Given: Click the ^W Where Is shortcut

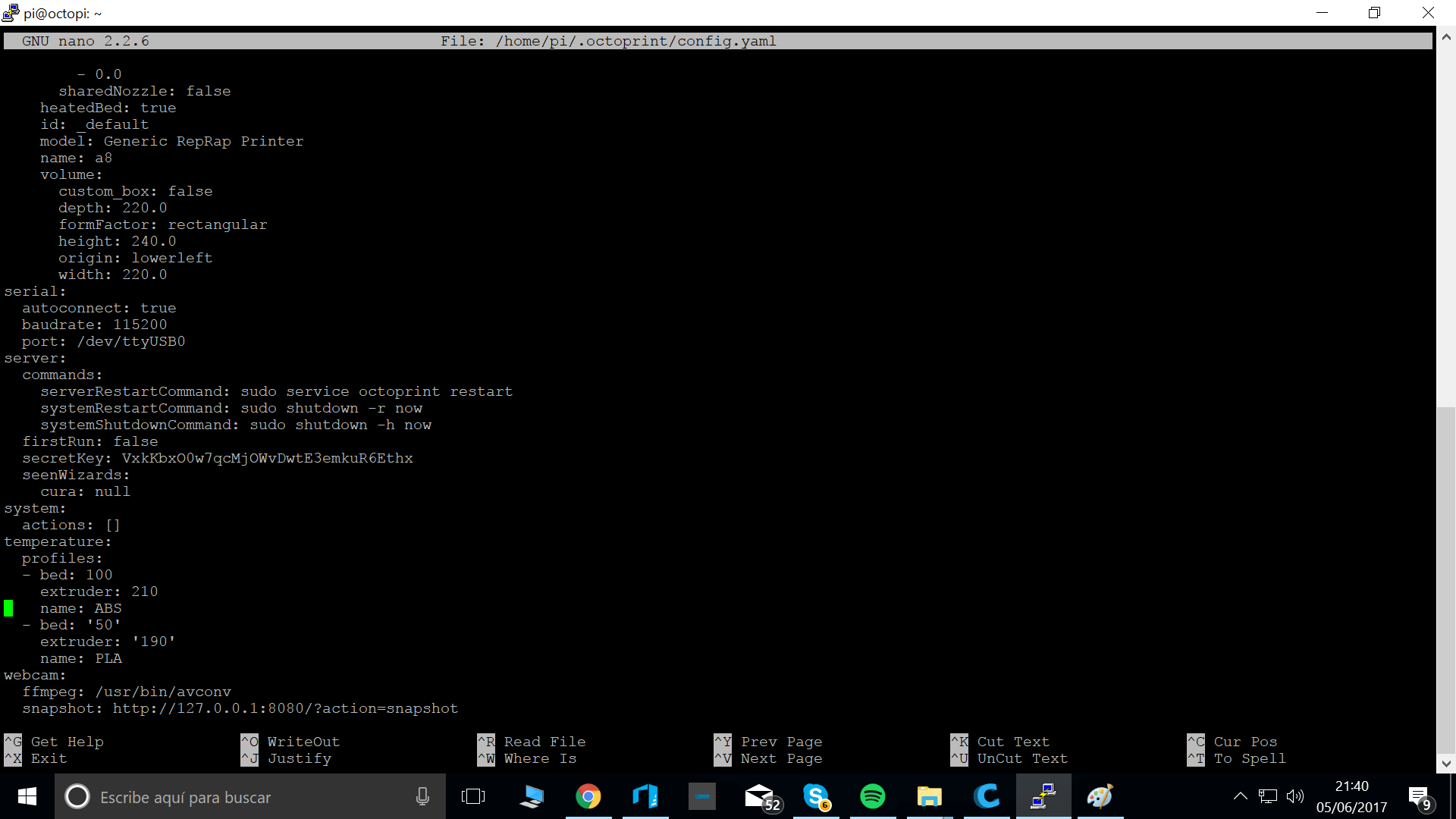Looking at the screenshot, I should pyautogui.click(x=527, y=758).
